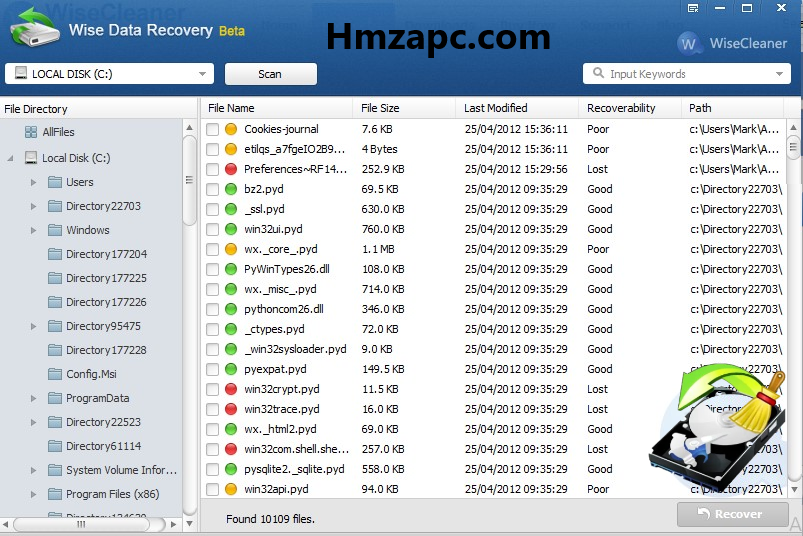Expand the Windows folder node

coord(33,230)
